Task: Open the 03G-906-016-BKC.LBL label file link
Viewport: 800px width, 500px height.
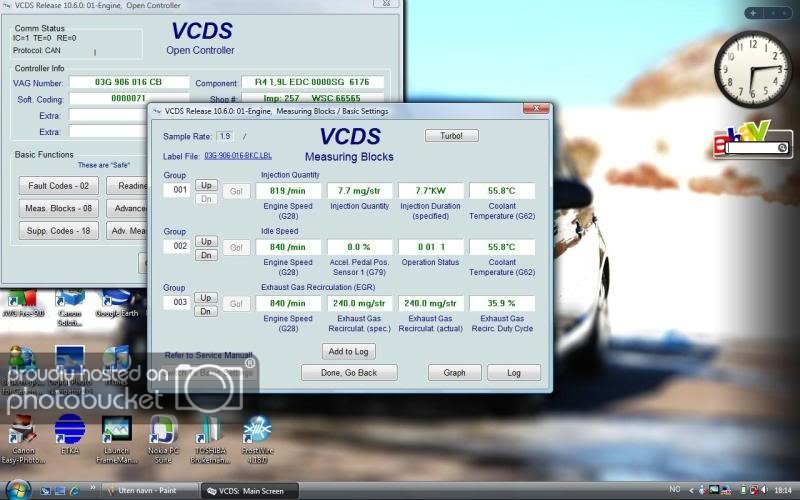Action: (238, 156)
